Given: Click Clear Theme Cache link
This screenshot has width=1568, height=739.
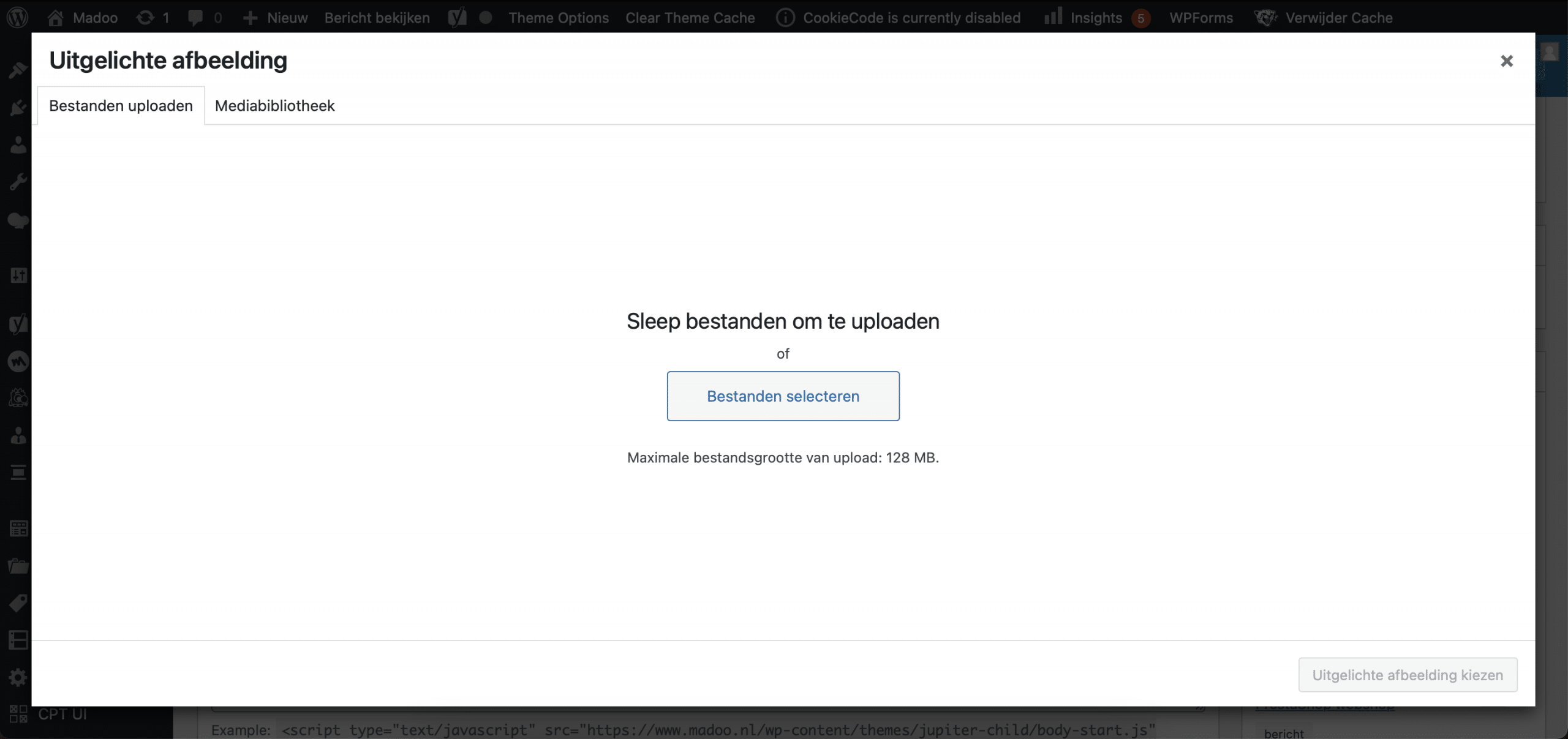Looking at the screenshot, I should pos(690,17).
